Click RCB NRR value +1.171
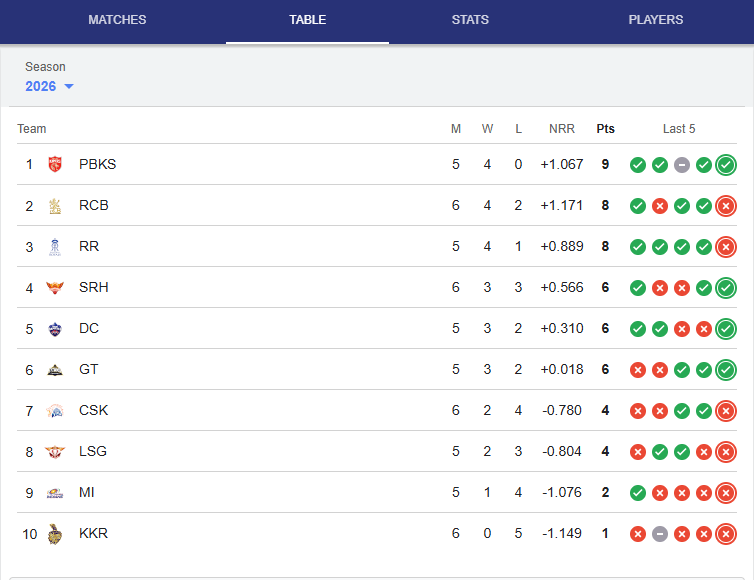The image size is (754, 580). pyautogui.click(x=562, y=205)
